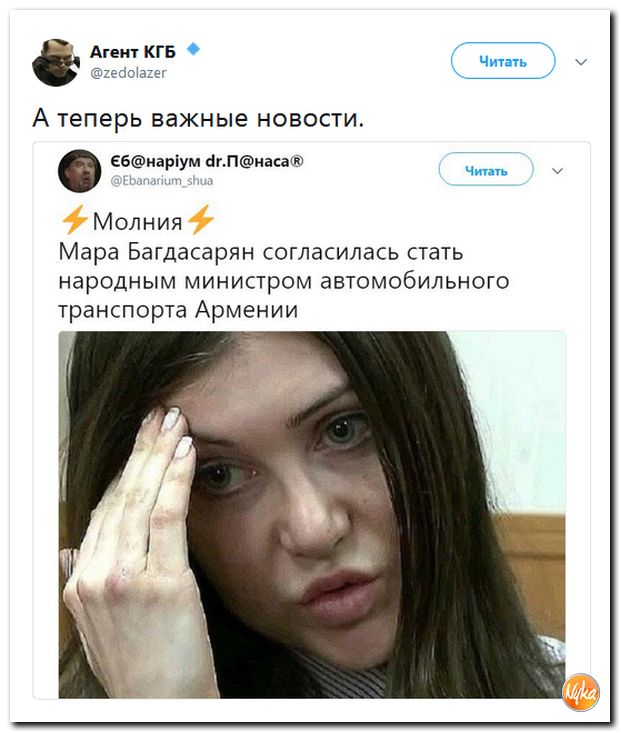Click the line 'транспорта Армении'
The image size is (621, 733).
click(178, 309)
